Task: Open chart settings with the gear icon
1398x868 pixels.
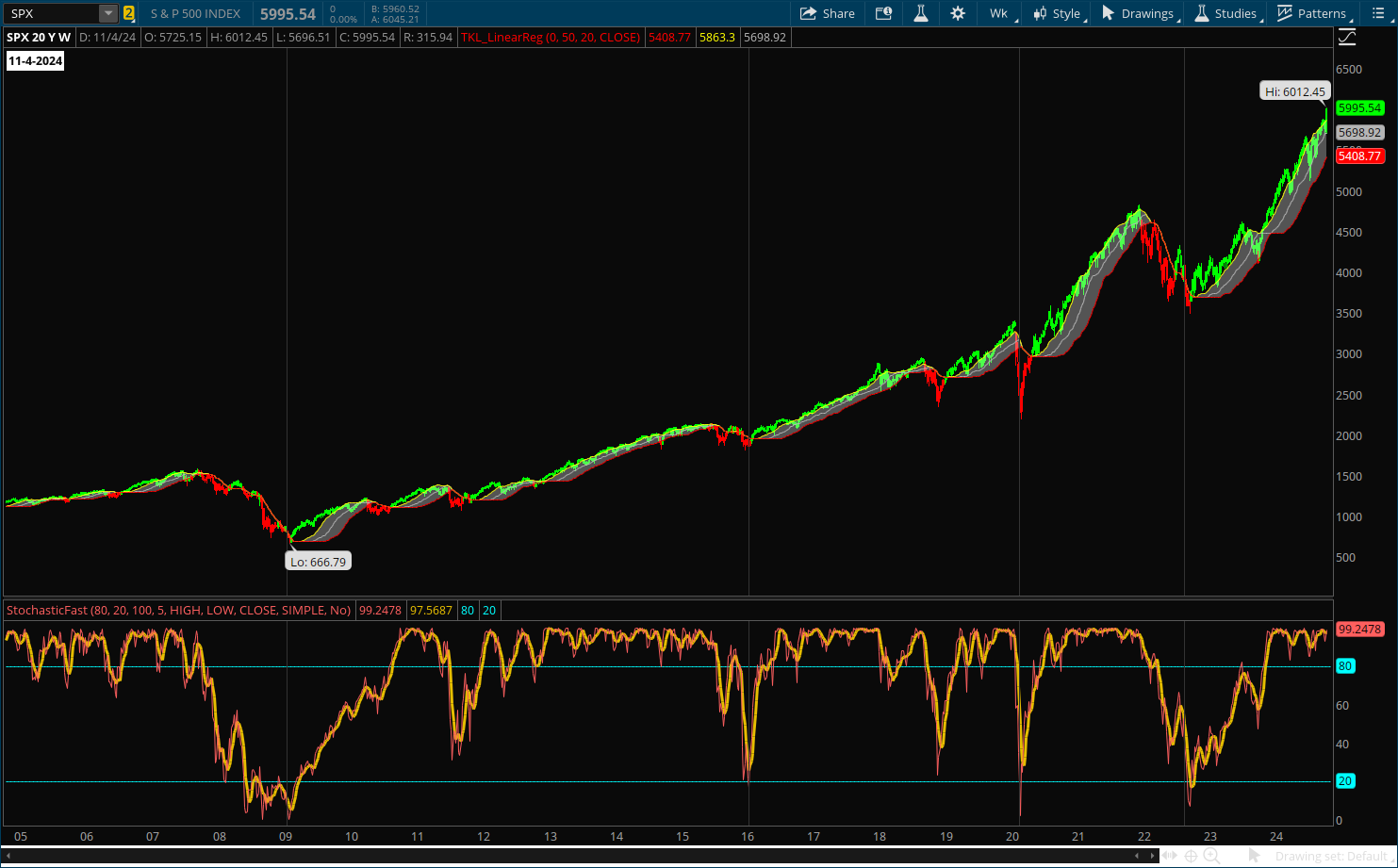Action: point(958,13)
